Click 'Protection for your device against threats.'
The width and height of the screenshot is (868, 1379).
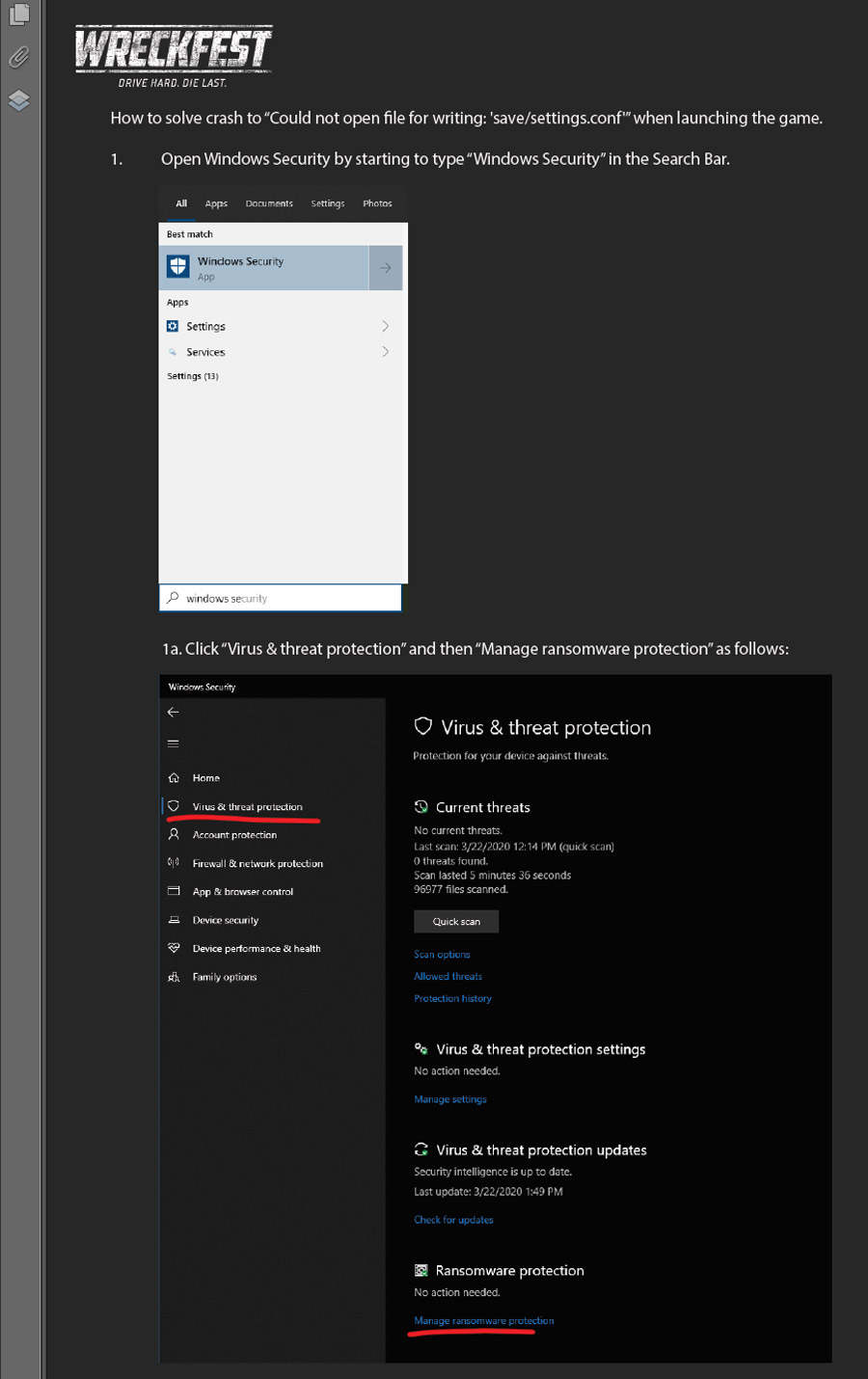[510, 756]
